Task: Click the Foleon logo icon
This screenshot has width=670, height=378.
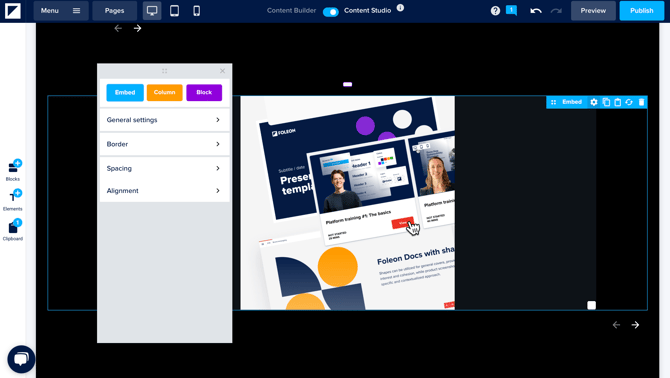Action: [x=13, y=11]
